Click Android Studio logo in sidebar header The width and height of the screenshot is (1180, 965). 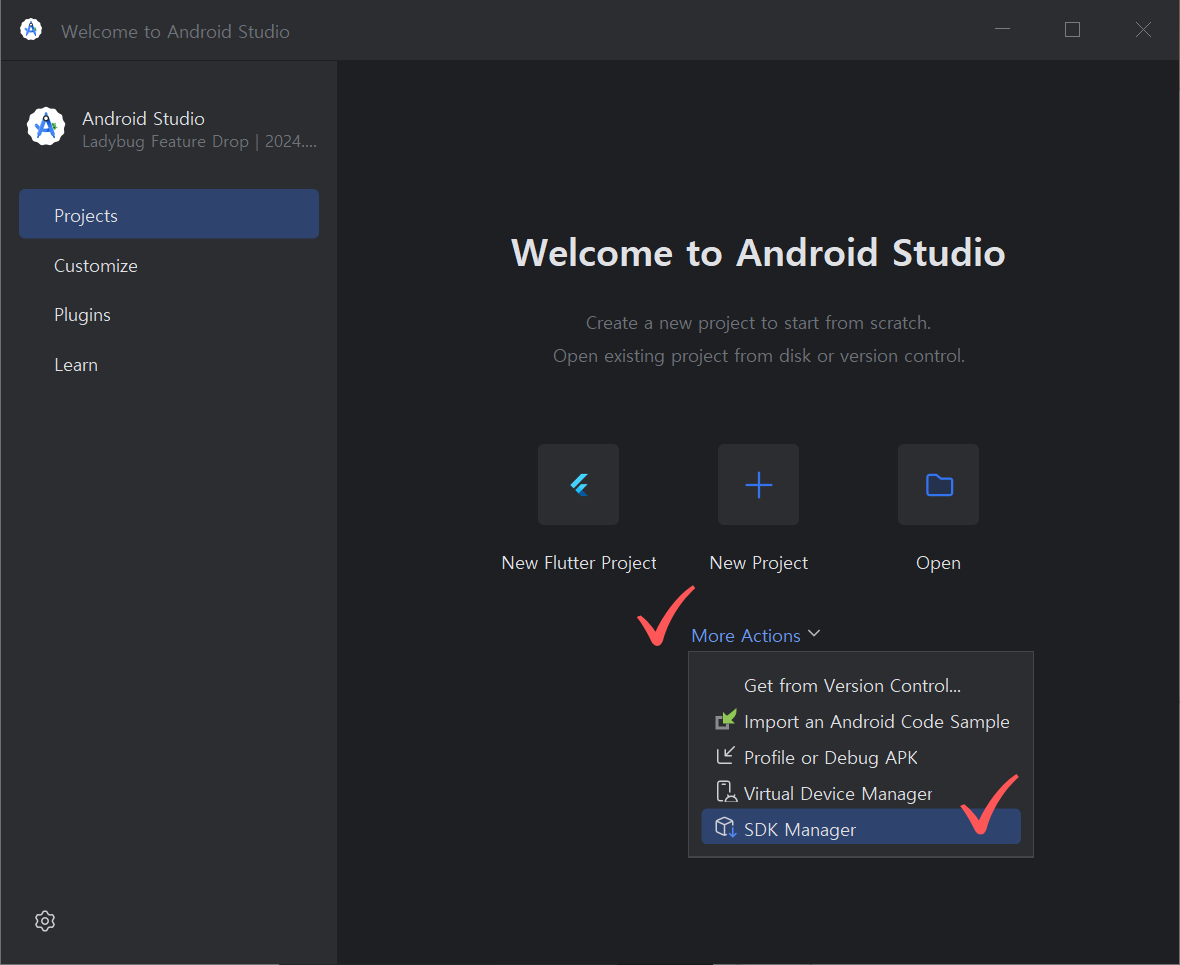(46, 126)
